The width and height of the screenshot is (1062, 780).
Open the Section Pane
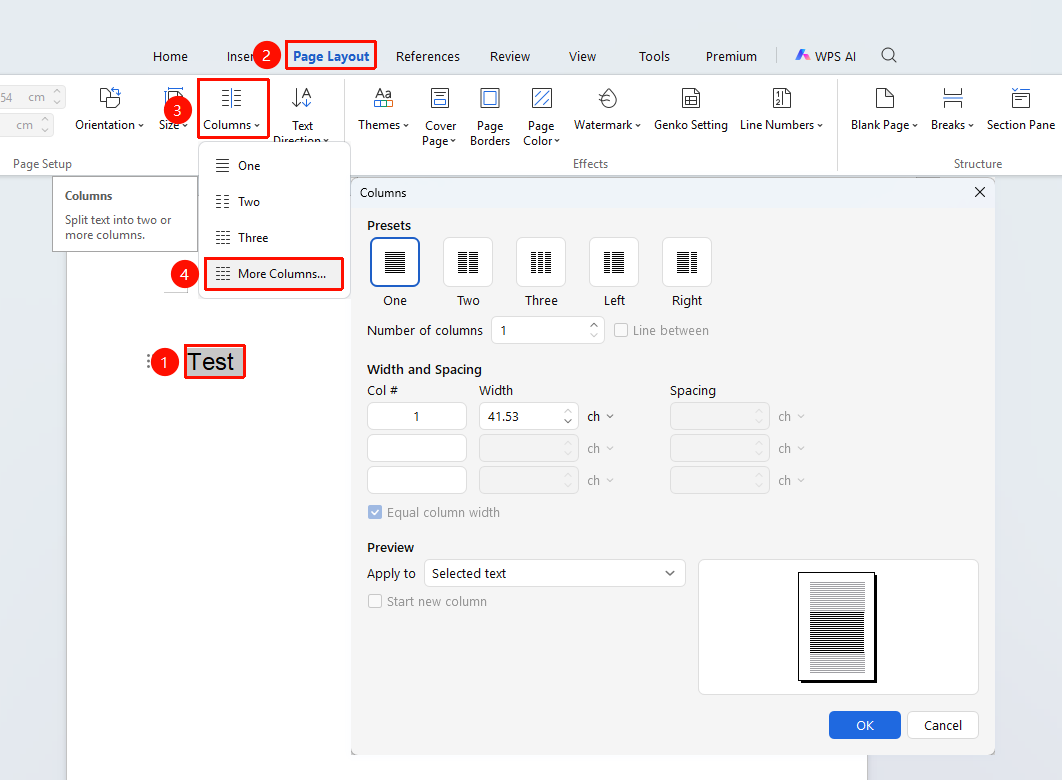[x=1021, y=109]
